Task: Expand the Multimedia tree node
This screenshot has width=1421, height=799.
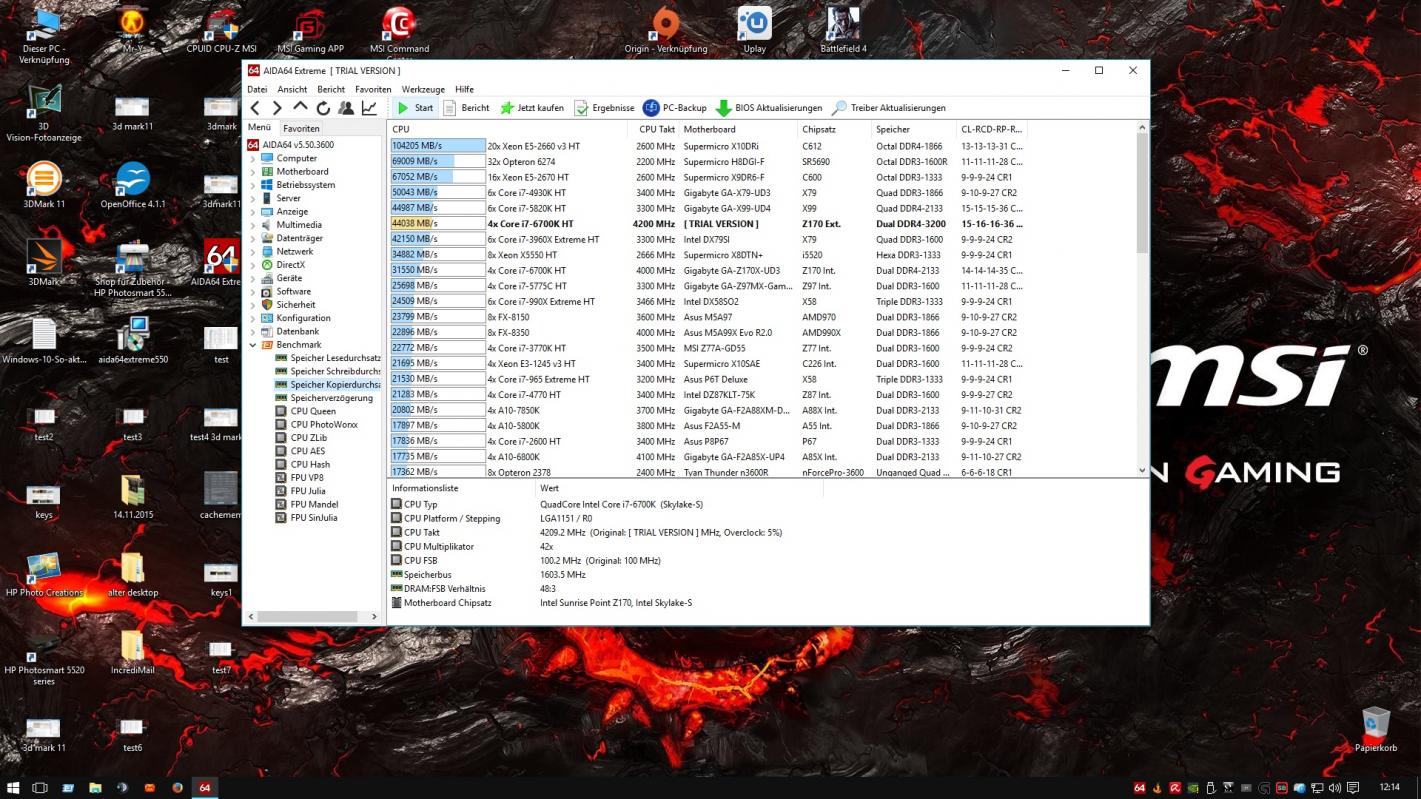Action: [253, 225]
